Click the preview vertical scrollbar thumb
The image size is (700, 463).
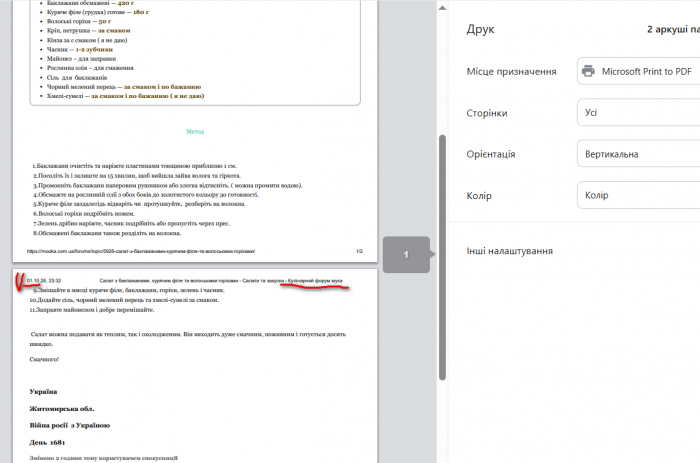click(442, 257)
